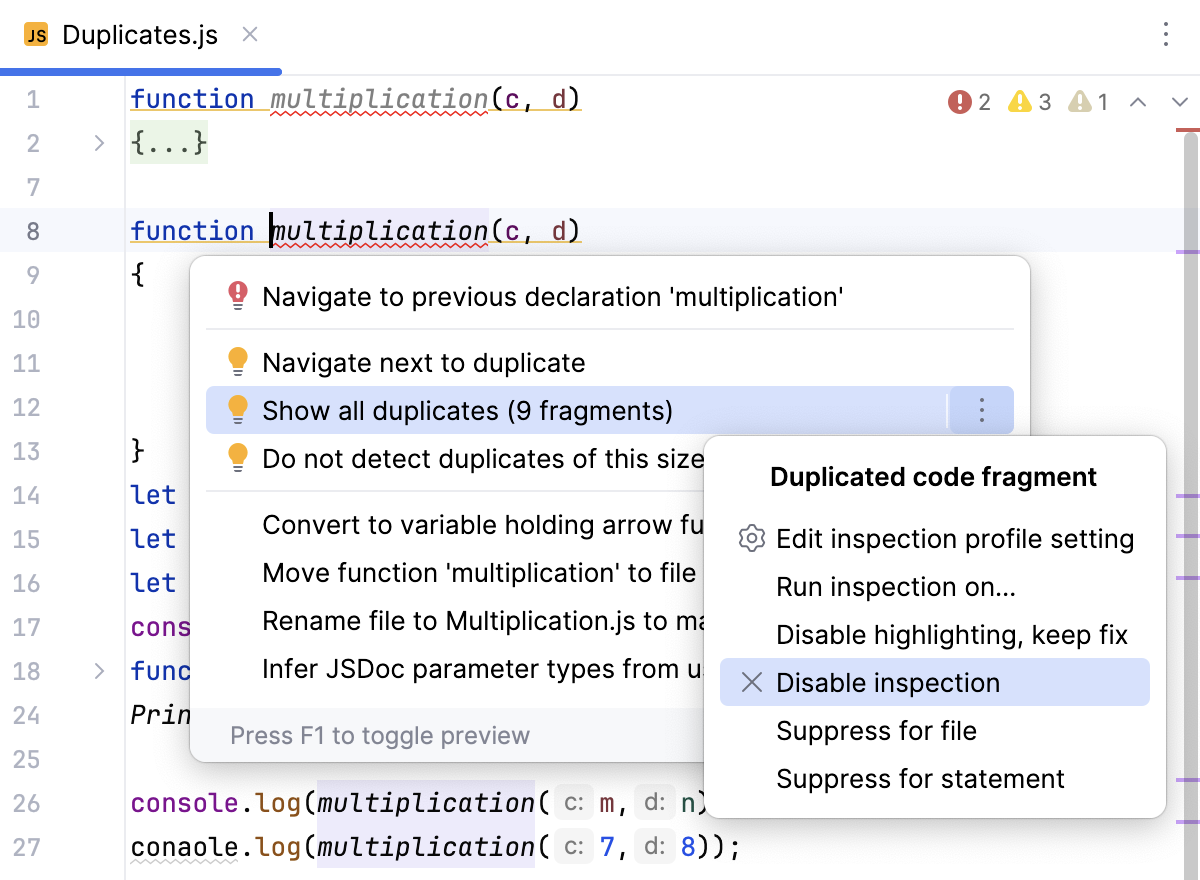Expand the folded function body on line 2

(x=98, y=143)
